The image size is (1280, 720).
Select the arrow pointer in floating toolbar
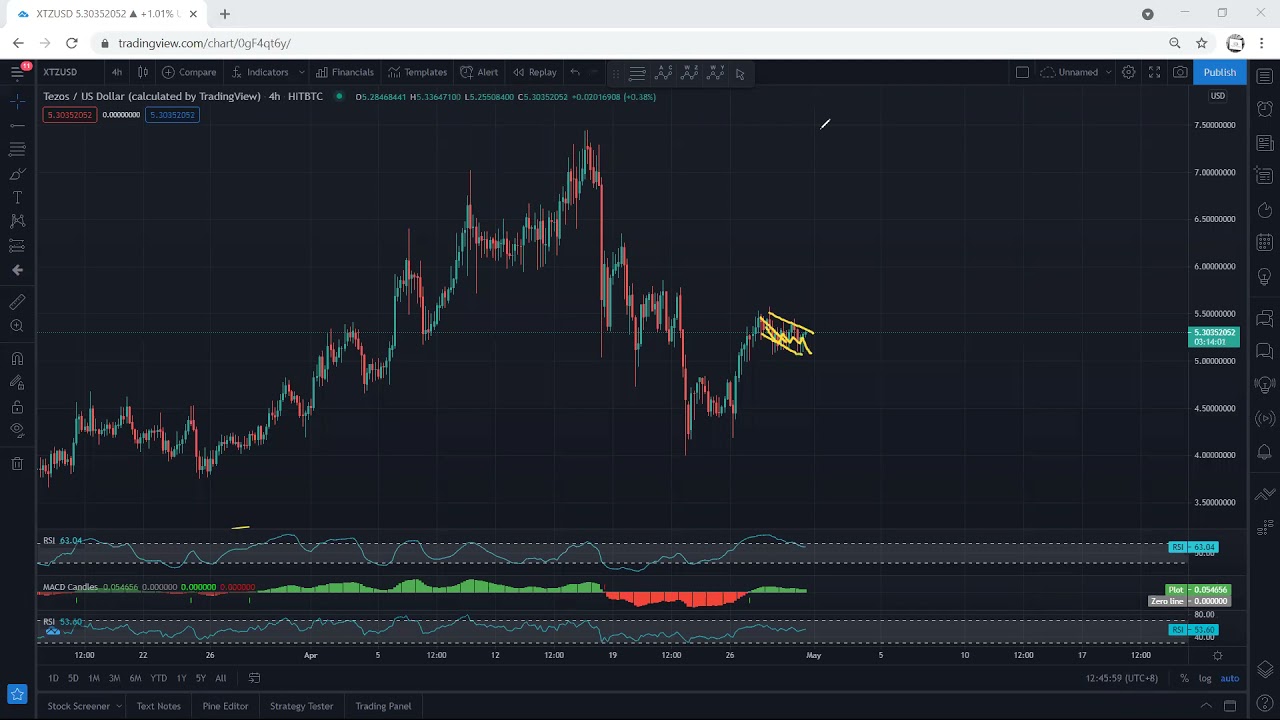pyautogui.click(x=740, y=73)
